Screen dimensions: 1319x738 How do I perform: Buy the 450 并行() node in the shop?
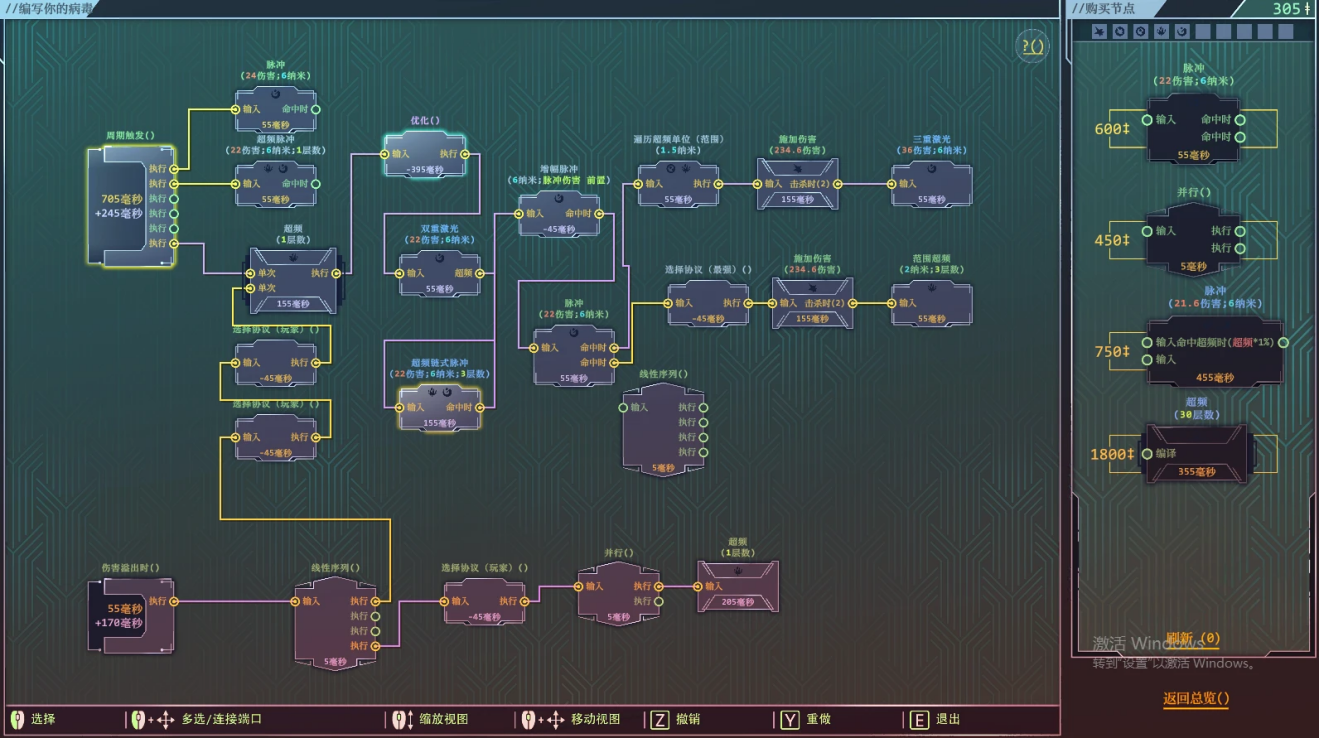[x=1193, y=239]
